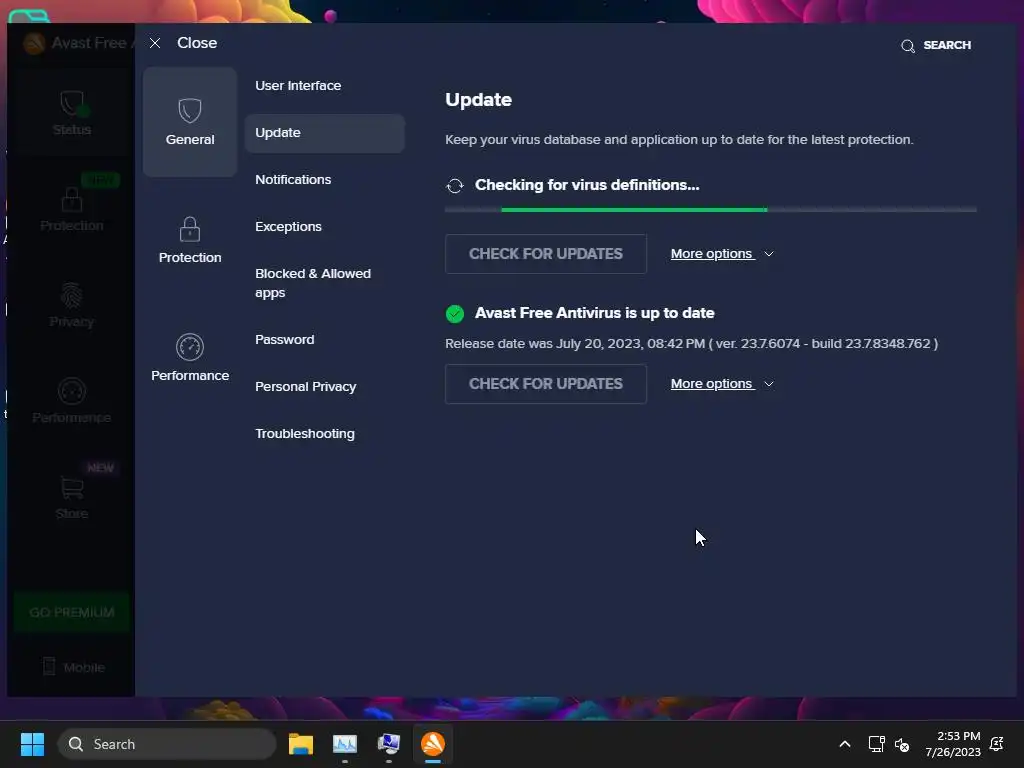This screenshot has height=768, width=1024.
Task: Open Privacy fingerprint in Avast sidebar
Action: [x=72, y=305]
